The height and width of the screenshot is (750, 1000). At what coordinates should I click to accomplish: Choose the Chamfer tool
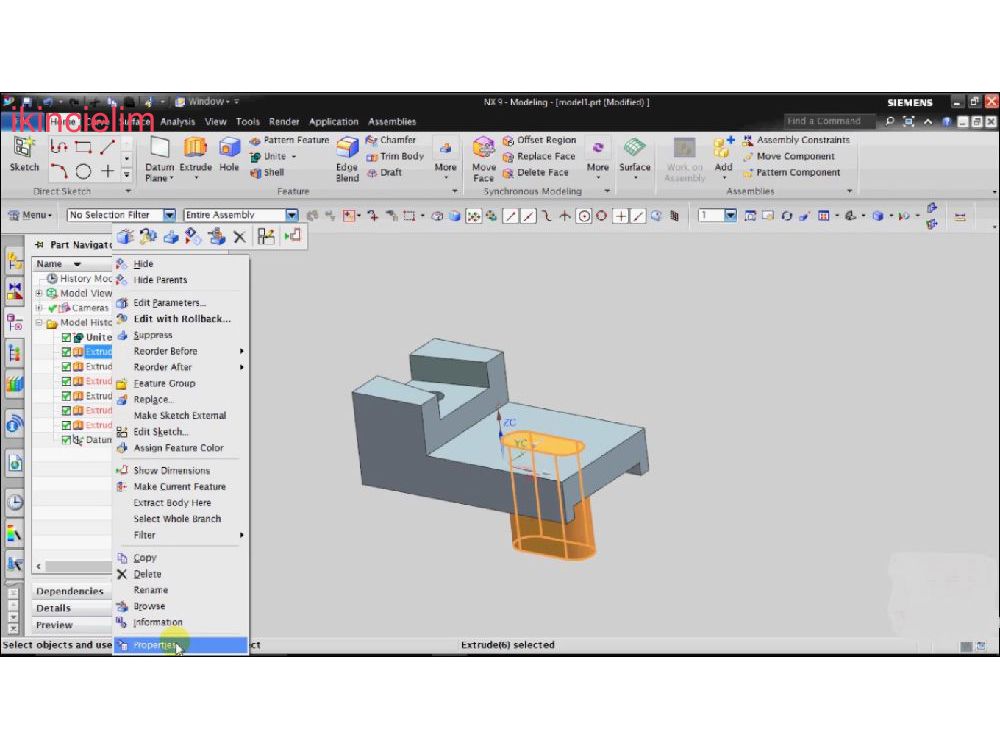(x=390, y=140)
